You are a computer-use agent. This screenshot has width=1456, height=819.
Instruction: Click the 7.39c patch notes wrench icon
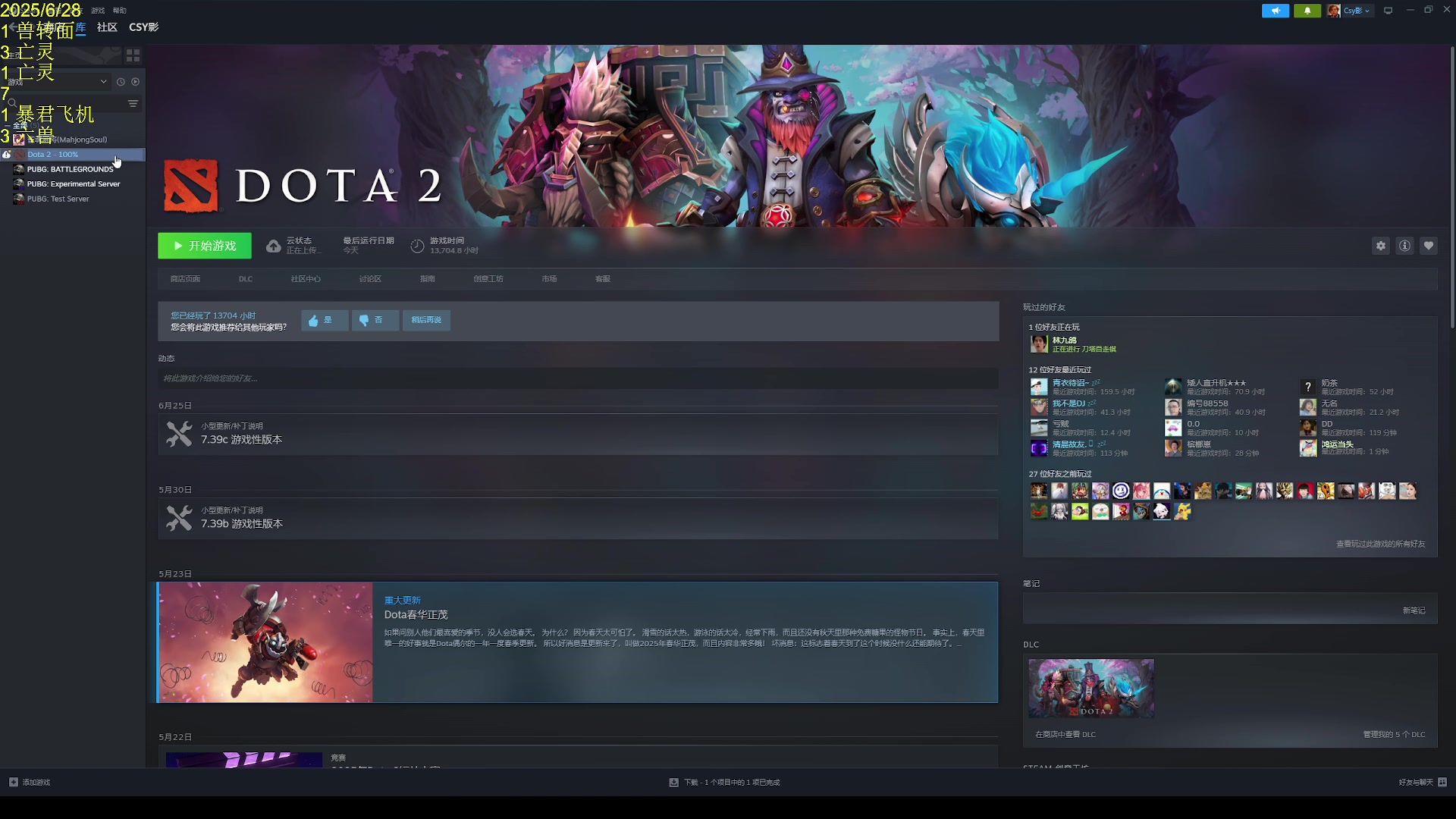179,434
